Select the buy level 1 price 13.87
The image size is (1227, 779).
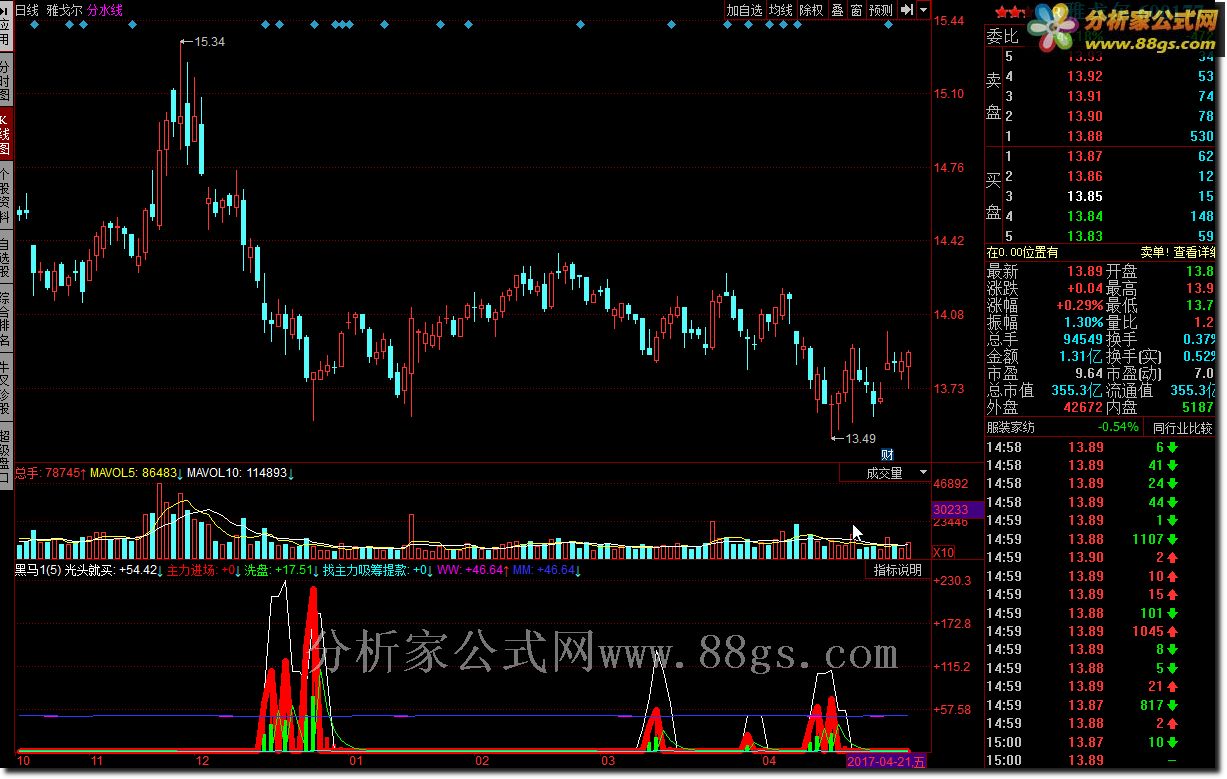(1084, 156)
